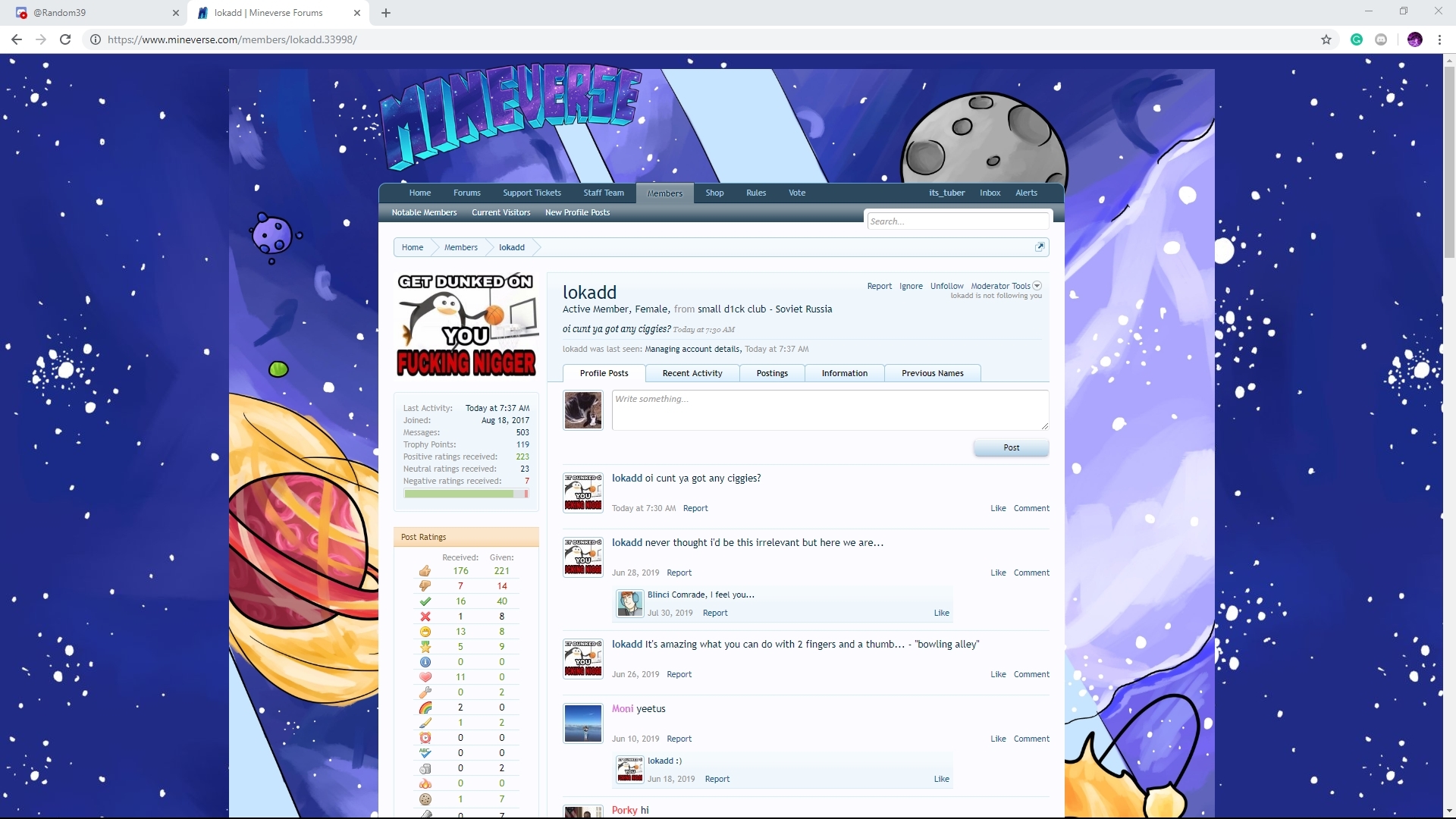Click the Report link for lokadd's profile
Viewport: 1456px width, 819px height.
click(x=879, y=286)
